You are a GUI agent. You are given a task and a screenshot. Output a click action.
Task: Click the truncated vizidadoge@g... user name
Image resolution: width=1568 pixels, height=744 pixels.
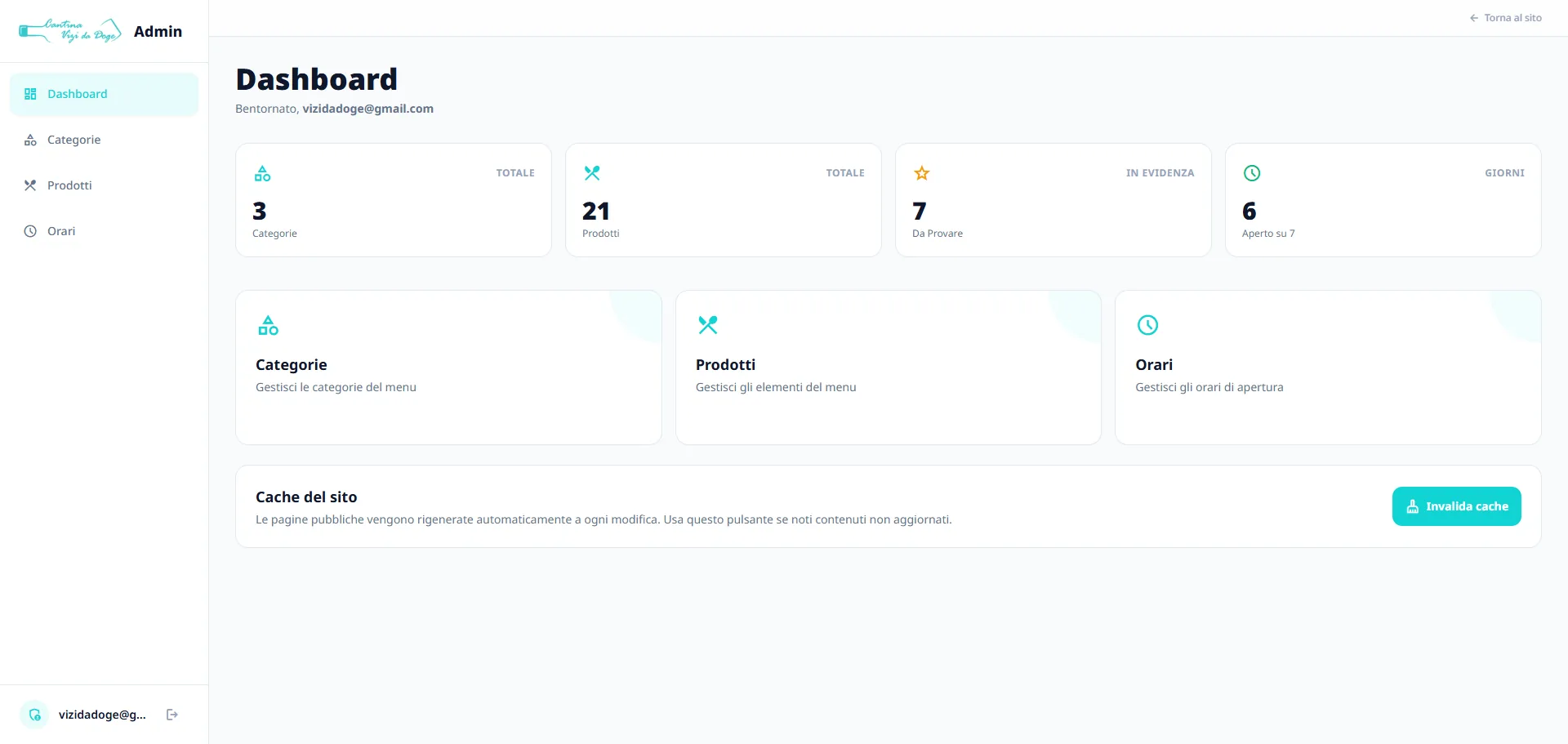coord(102,715)
